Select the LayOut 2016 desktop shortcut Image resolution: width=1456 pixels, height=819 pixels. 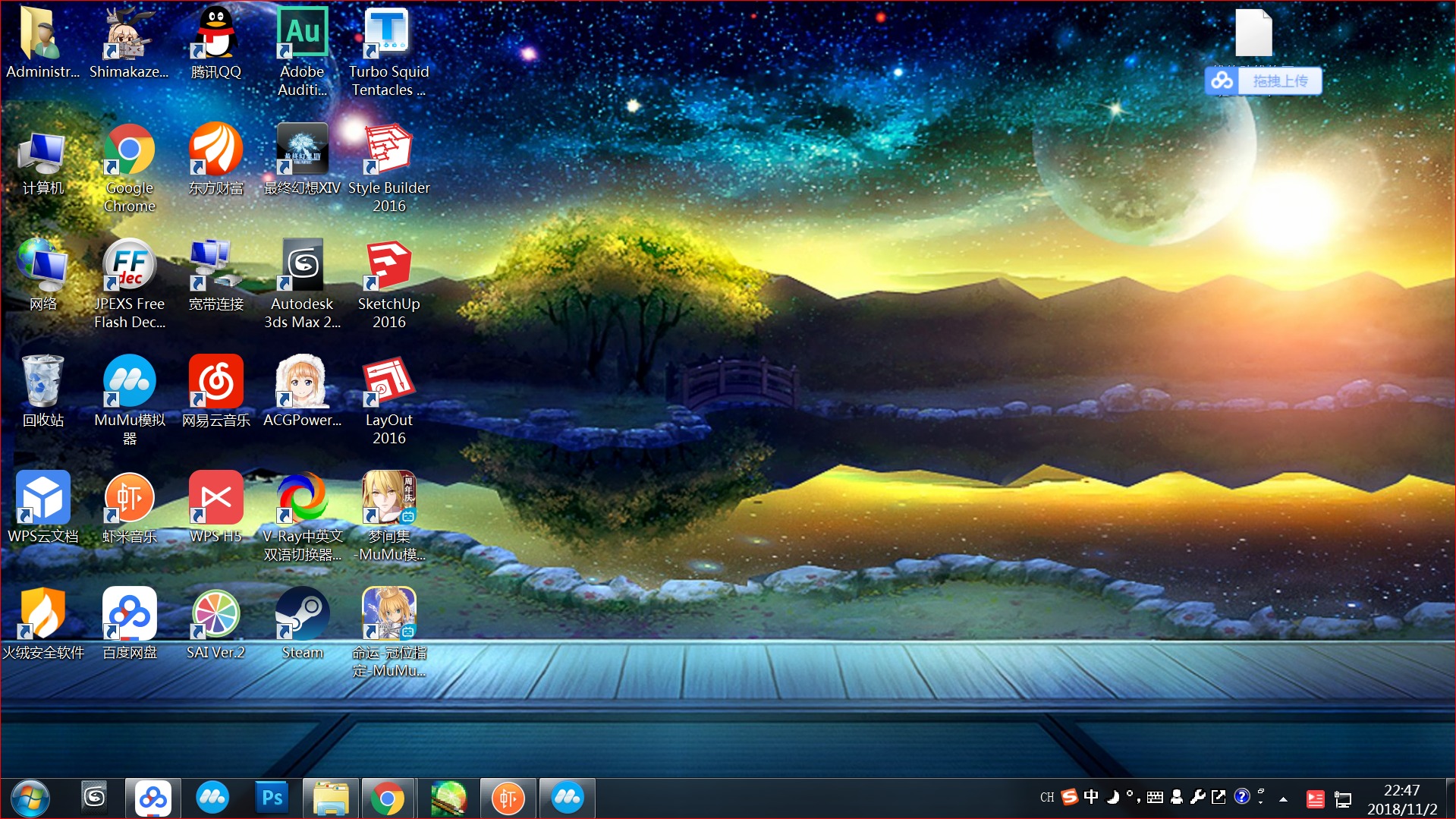click(388, 400)
